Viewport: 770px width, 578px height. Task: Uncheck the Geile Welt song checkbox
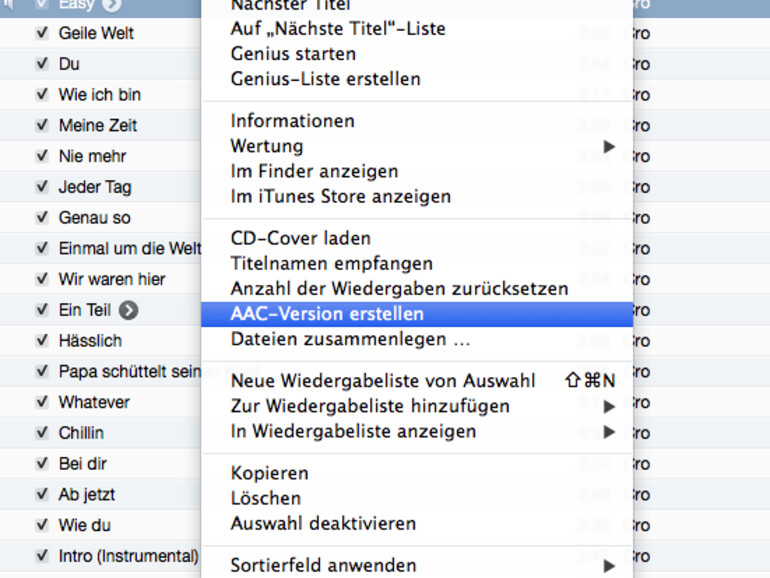tap(42, 33)
